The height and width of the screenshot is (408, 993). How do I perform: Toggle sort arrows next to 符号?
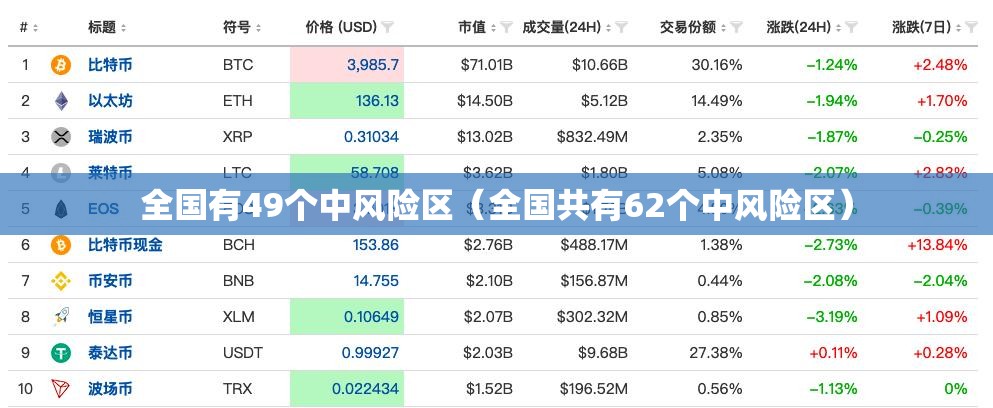[258, 28]
